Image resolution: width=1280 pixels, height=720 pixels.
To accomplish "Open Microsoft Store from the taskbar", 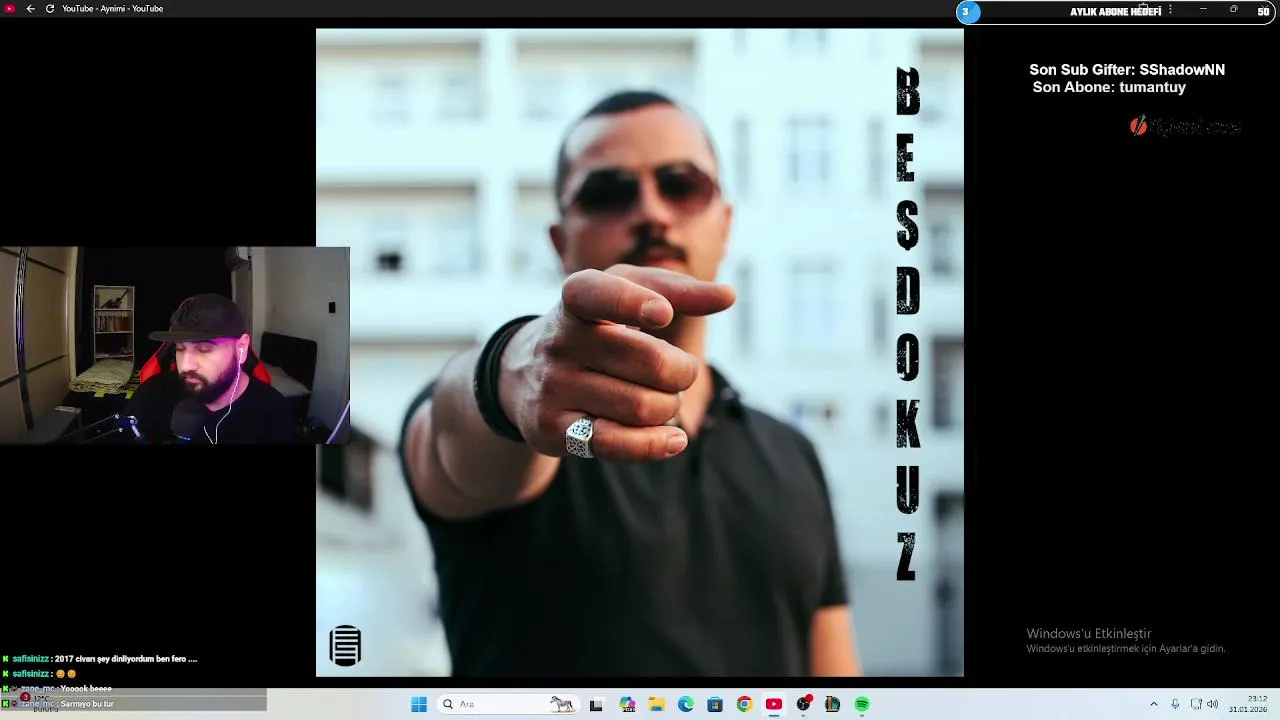I will coord(715,704).
